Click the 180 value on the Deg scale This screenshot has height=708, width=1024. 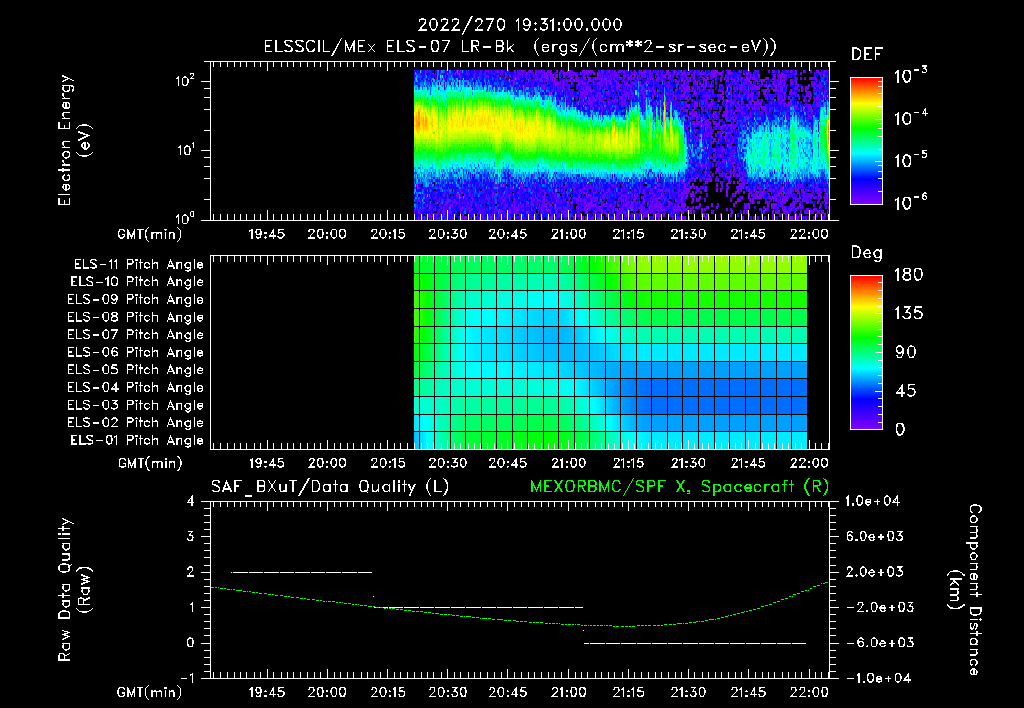click(908, 275)
